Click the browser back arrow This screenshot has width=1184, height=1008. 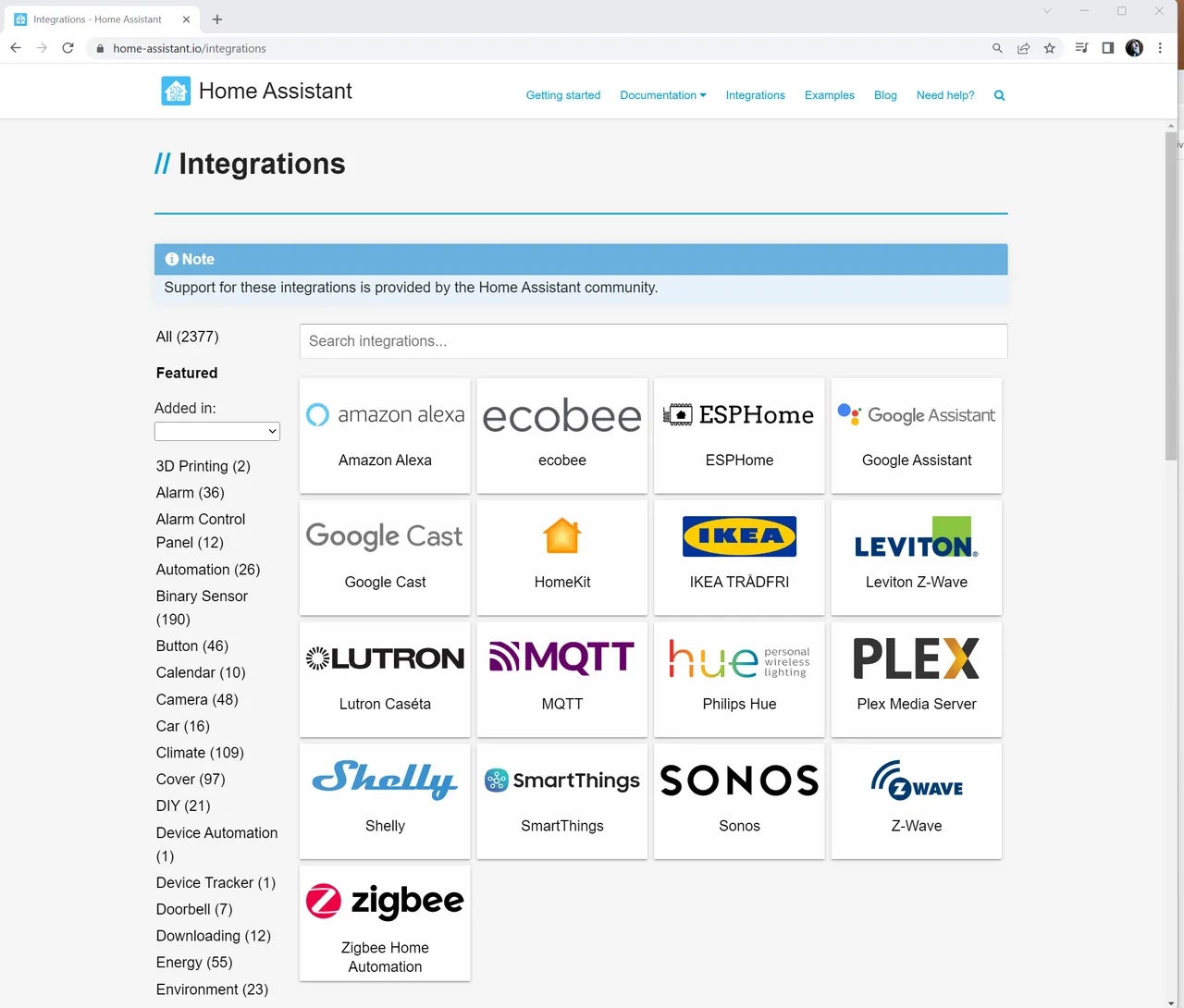click(x=16, y=48)
